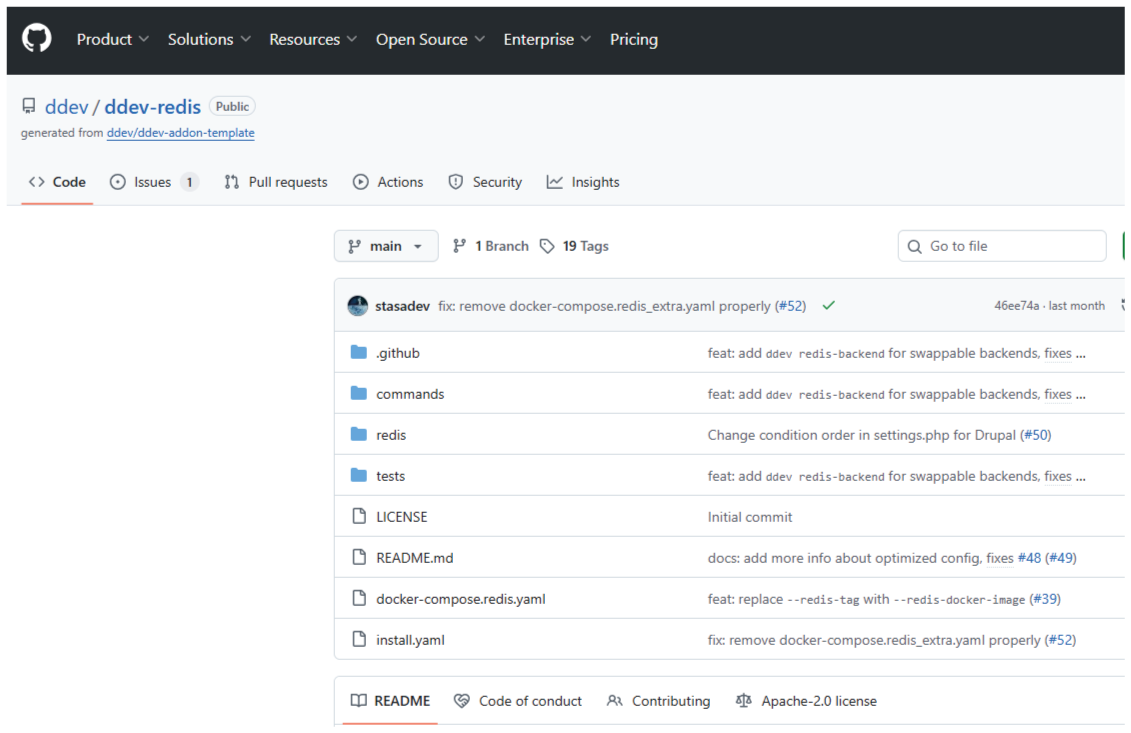Image resolution: width=1131 pixels, height=733 pixels.
Task: Click the repository icon beside ddev
Action: 29,107
